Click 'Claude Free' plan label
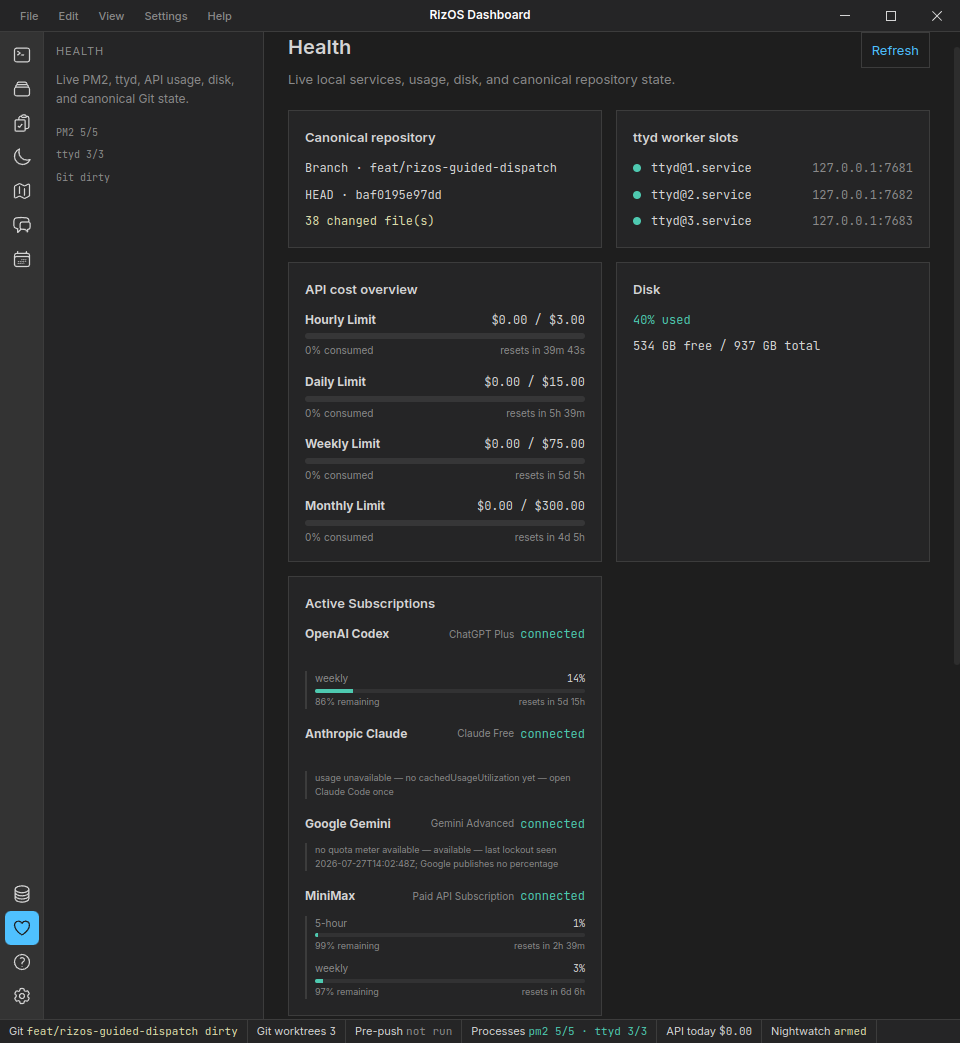The image size is (960, 1043). coord(485,734)
